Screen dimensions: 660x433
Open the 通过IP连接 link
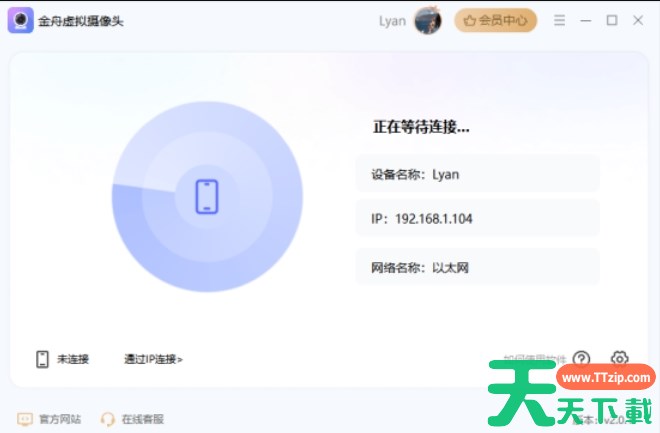click(153, 359)
